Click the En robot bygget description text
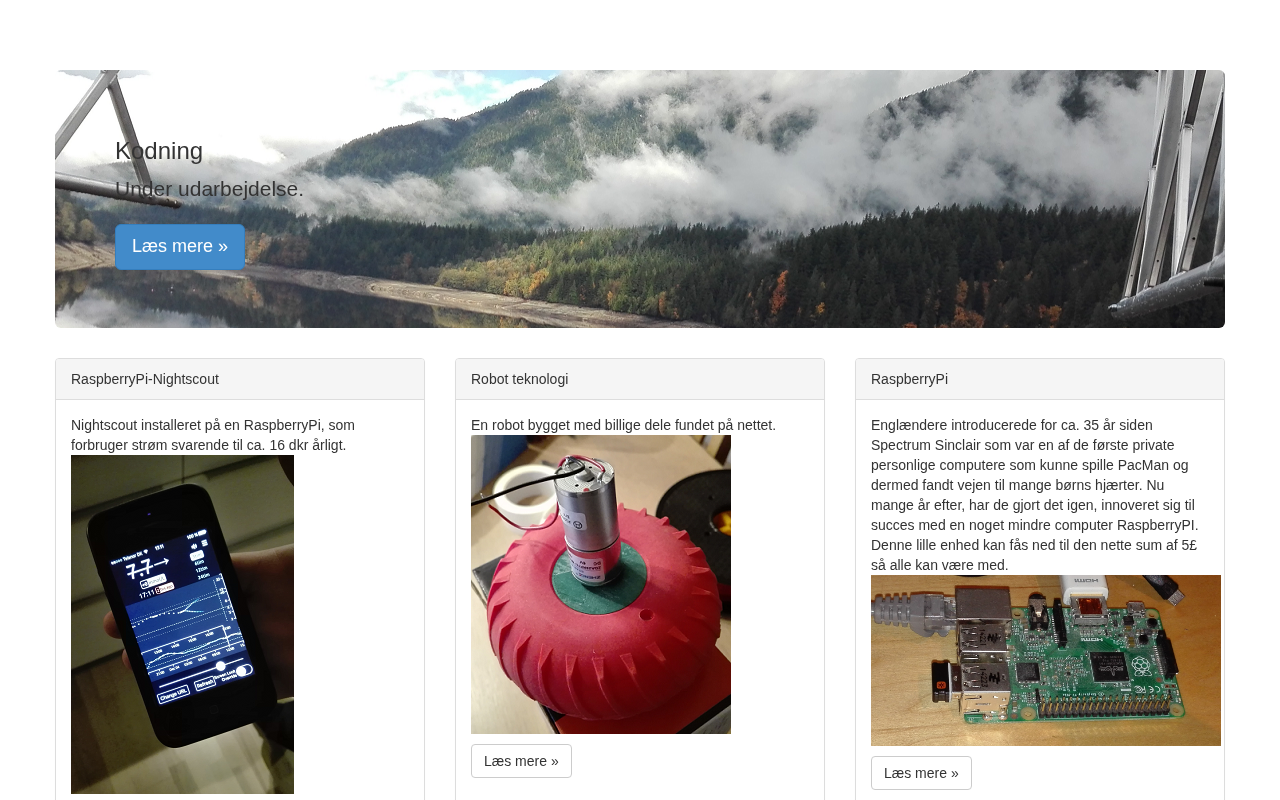The height and width of the screenshot is (800, 1280). pyautogui.click(x=623, y=425)
